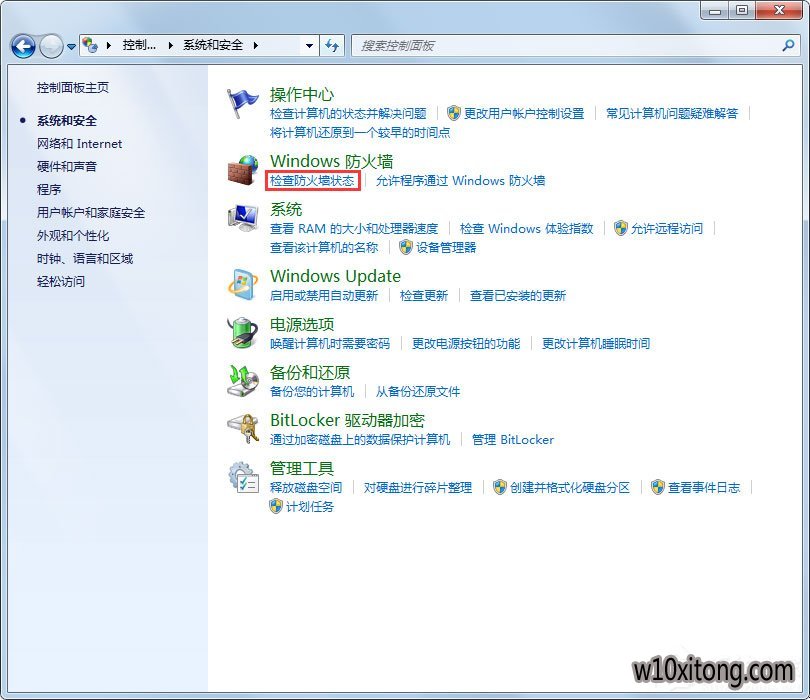Screen dimensions: 810x700
Task: Expand arrow between 控制... and 系统和安全
Action: point(171,45)
